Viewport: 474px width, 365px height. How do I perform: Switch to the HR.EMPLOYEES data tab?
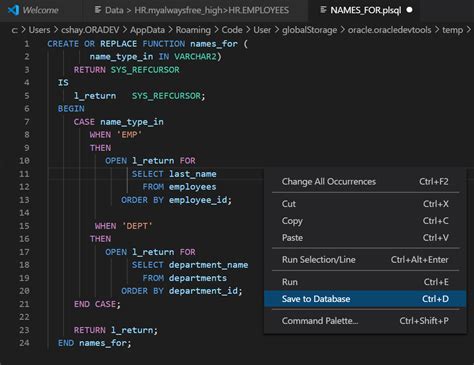[x=196, y=10]
